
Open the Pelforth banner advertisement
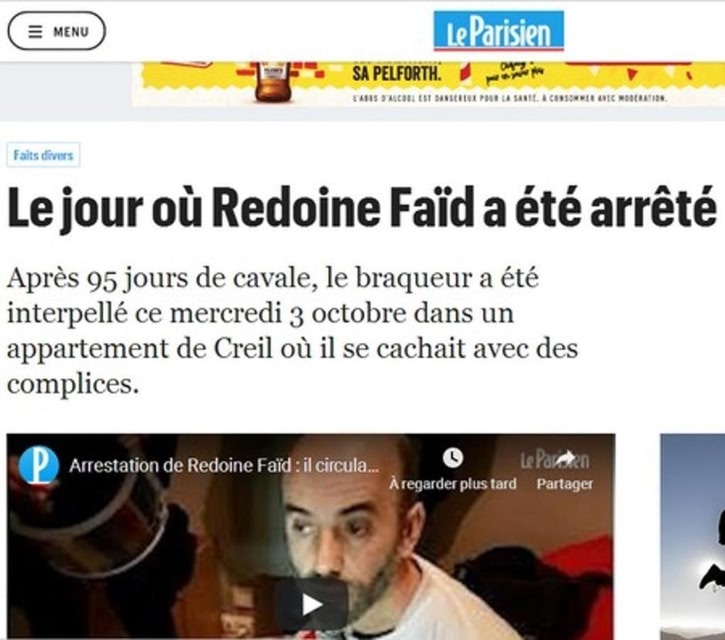(x=428, y=84)
